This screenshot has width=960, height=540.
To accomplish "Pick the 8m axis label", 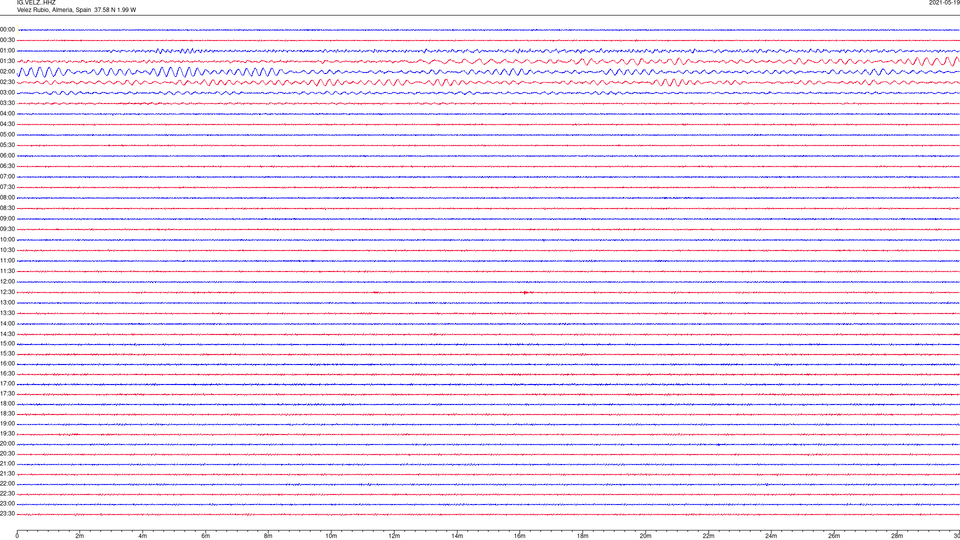I will pyautogui.click(x=268, y=536).
